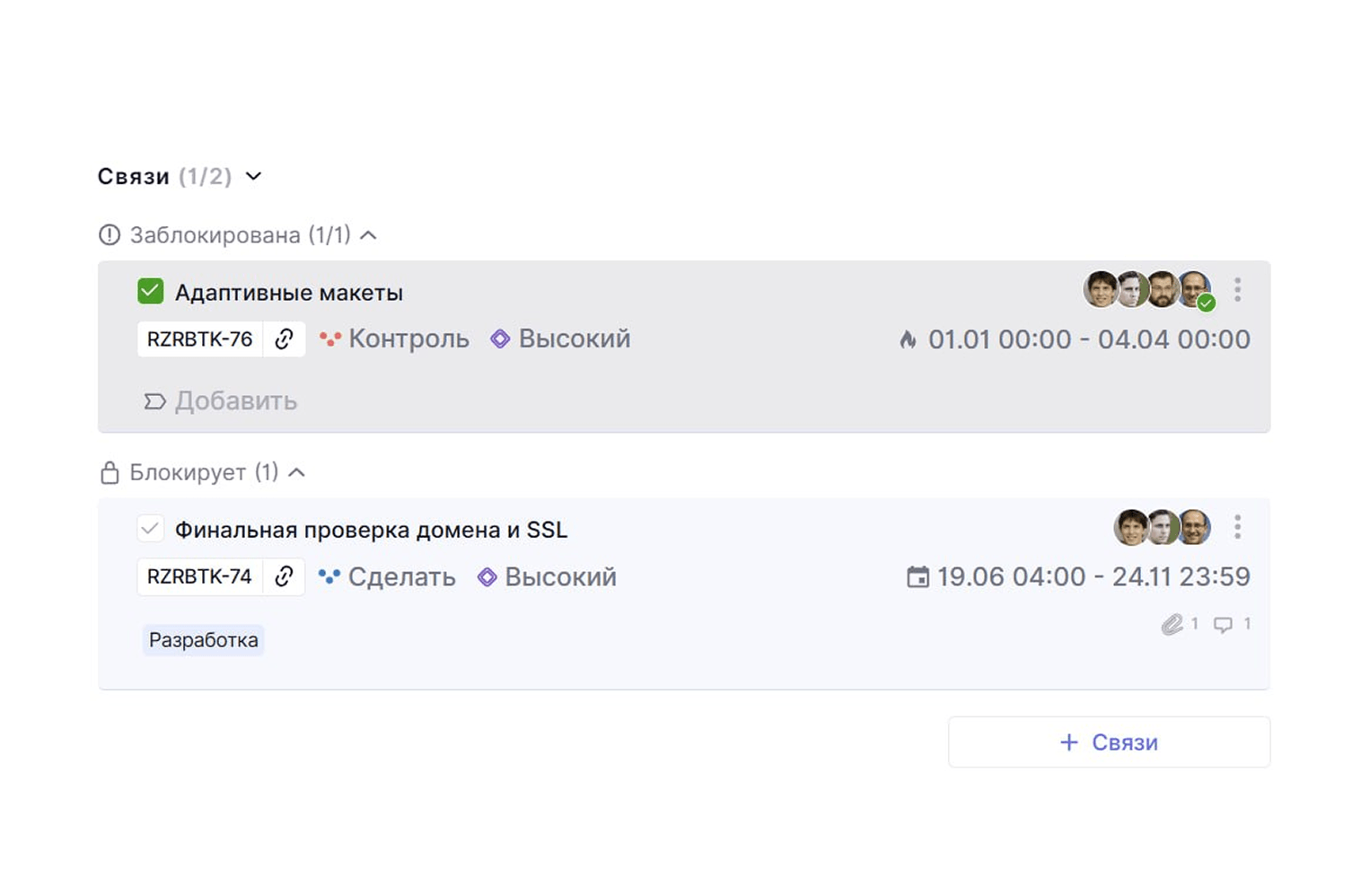Screen dimensions: 1370x896
Task: Collapse the Связи section chevron
Action: pyautogui.click(x=253, y=176)
